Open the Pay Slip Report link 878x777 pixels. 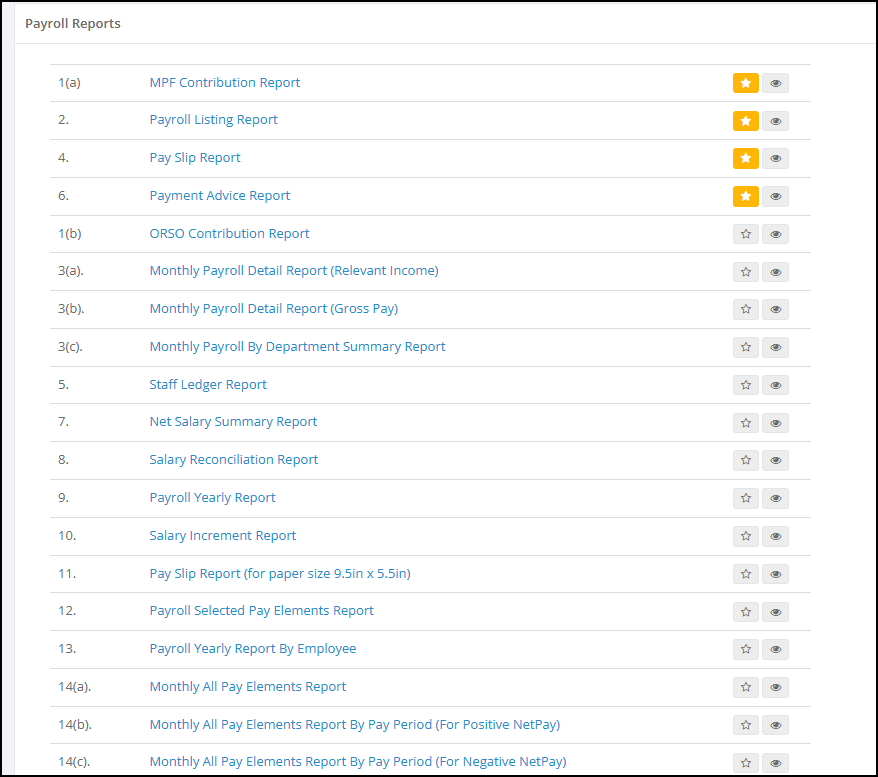195,158
